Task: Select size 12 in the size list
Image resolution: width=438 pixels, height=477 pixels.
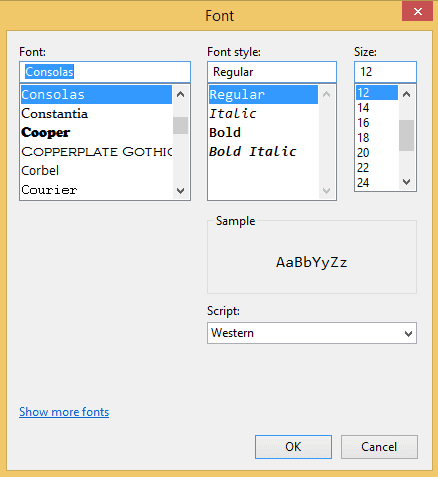Action: click(377, 93)
